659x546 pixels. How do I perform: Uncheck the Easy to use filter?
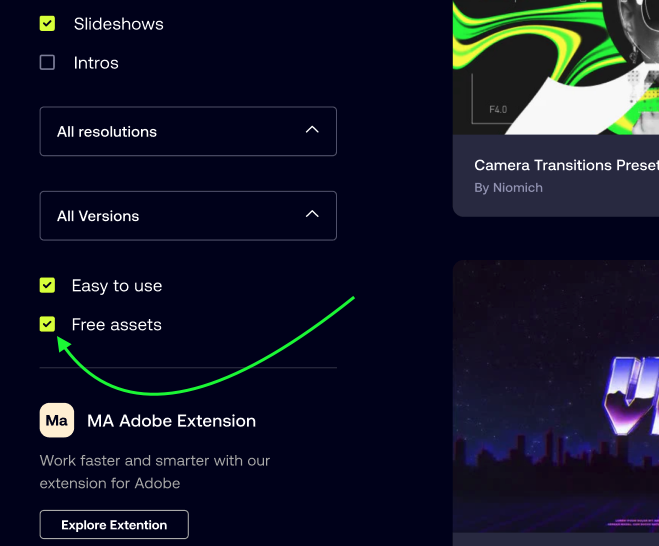[x=47, y=285]
